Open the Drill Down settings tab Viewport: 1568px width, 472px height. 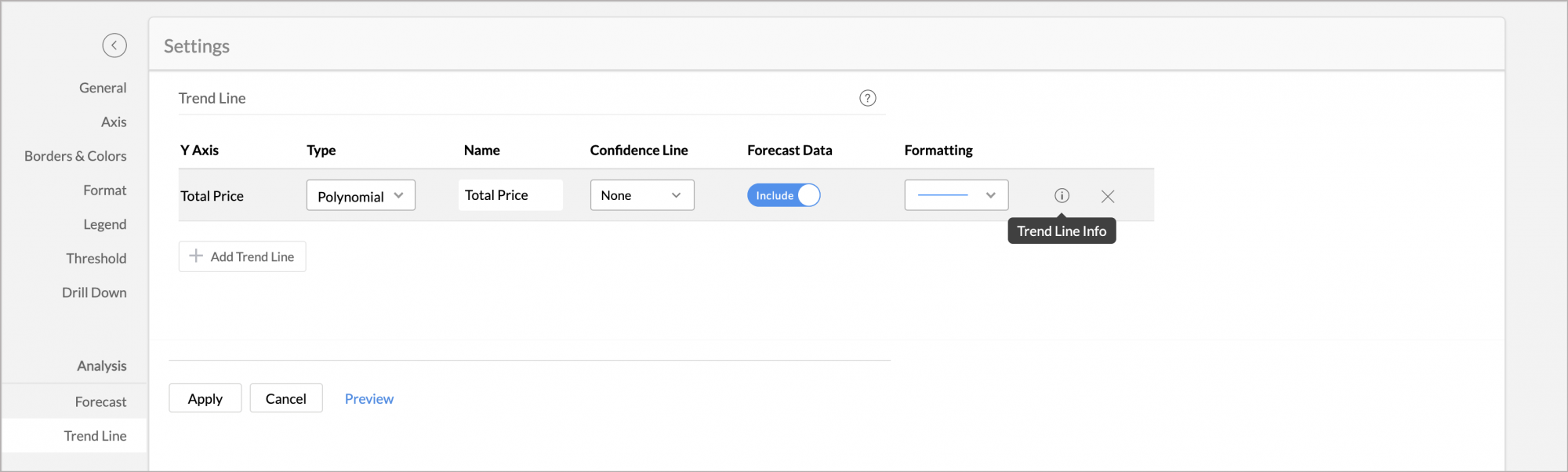(94, 292)
